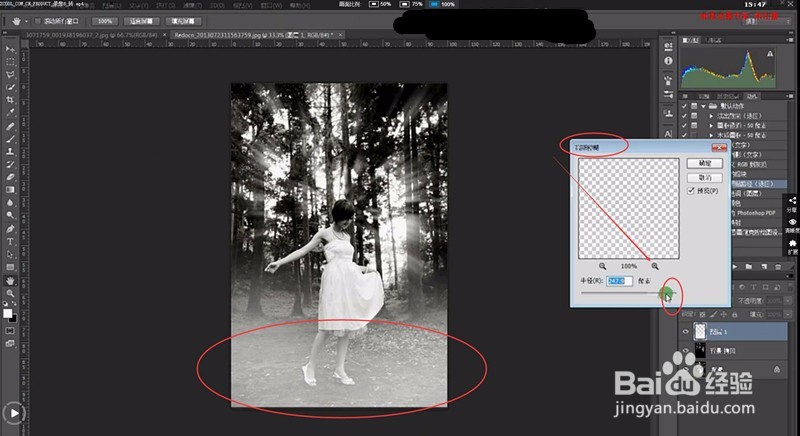Toggle scroll all windows checkbox in options bar

pyautogui.click(x=38, y=21)
